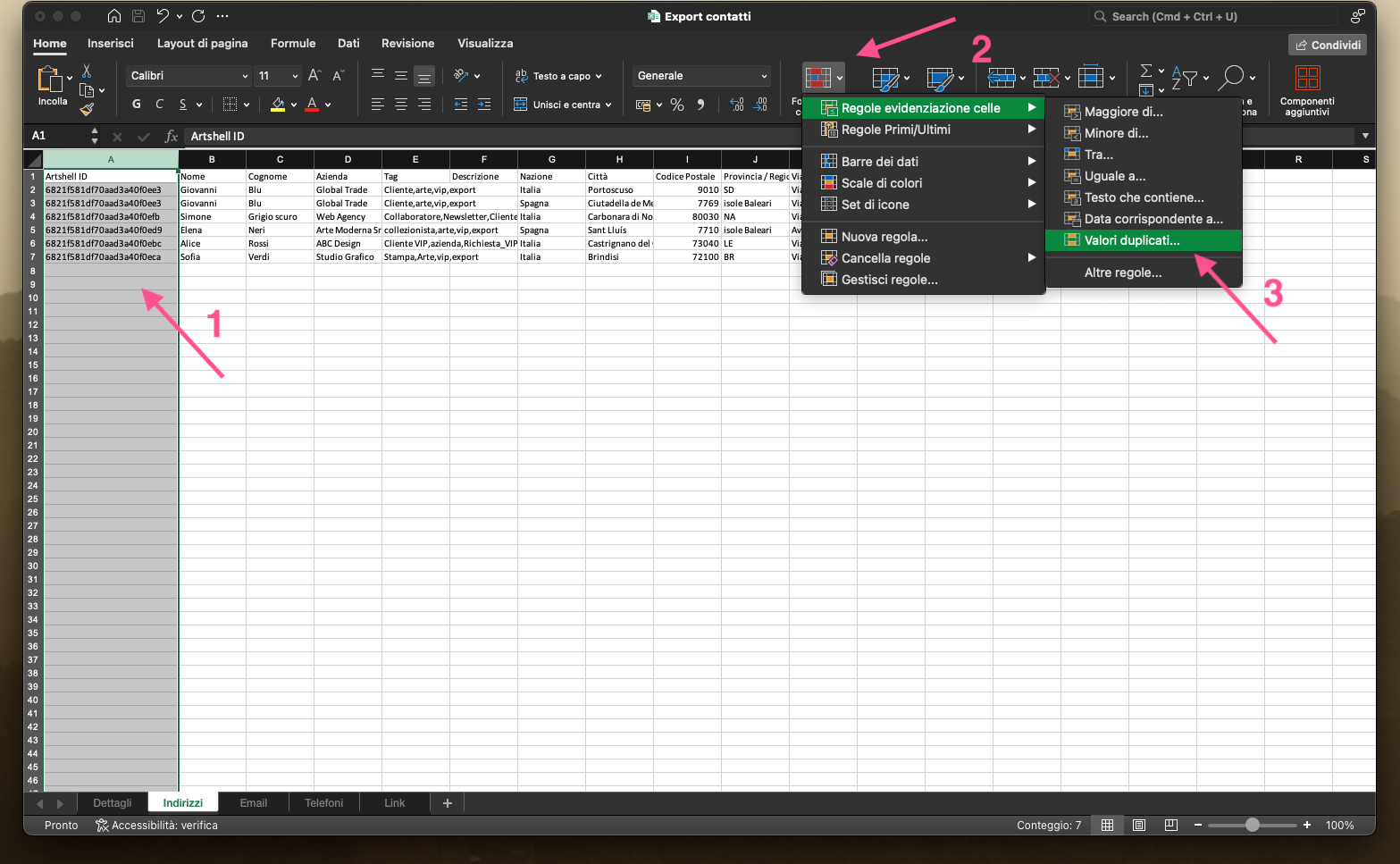Open the Formule ribbon tab
This screenshot has width=1400, height=864.
coord(293,43)
